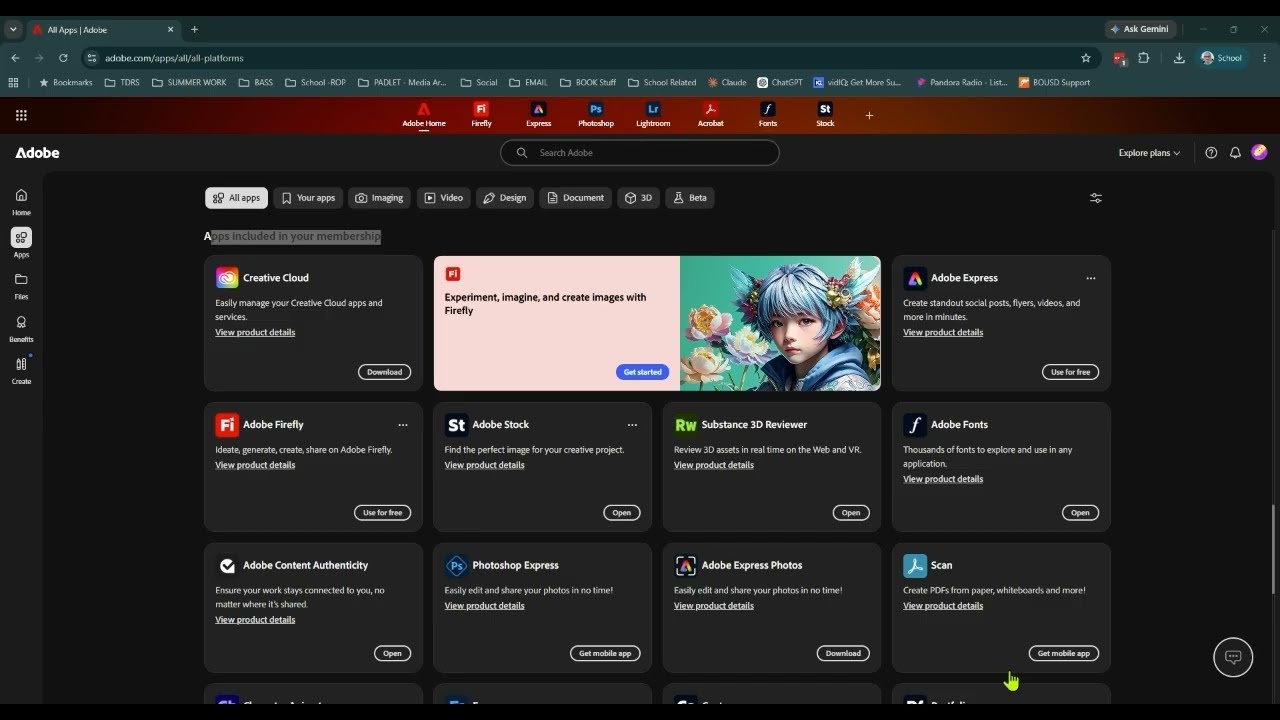Open the chat support bubble
This screenshot has width=1280, height=720.
(x=1233, y=657)
